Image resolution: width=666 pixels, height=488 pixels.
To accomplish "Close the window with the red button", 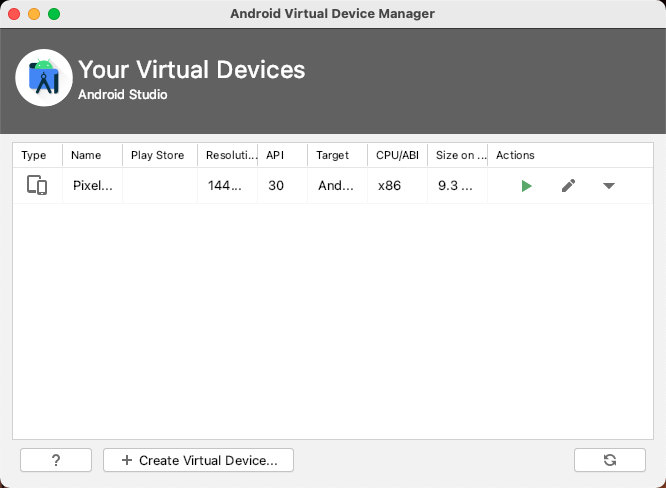I will point(14,14).
